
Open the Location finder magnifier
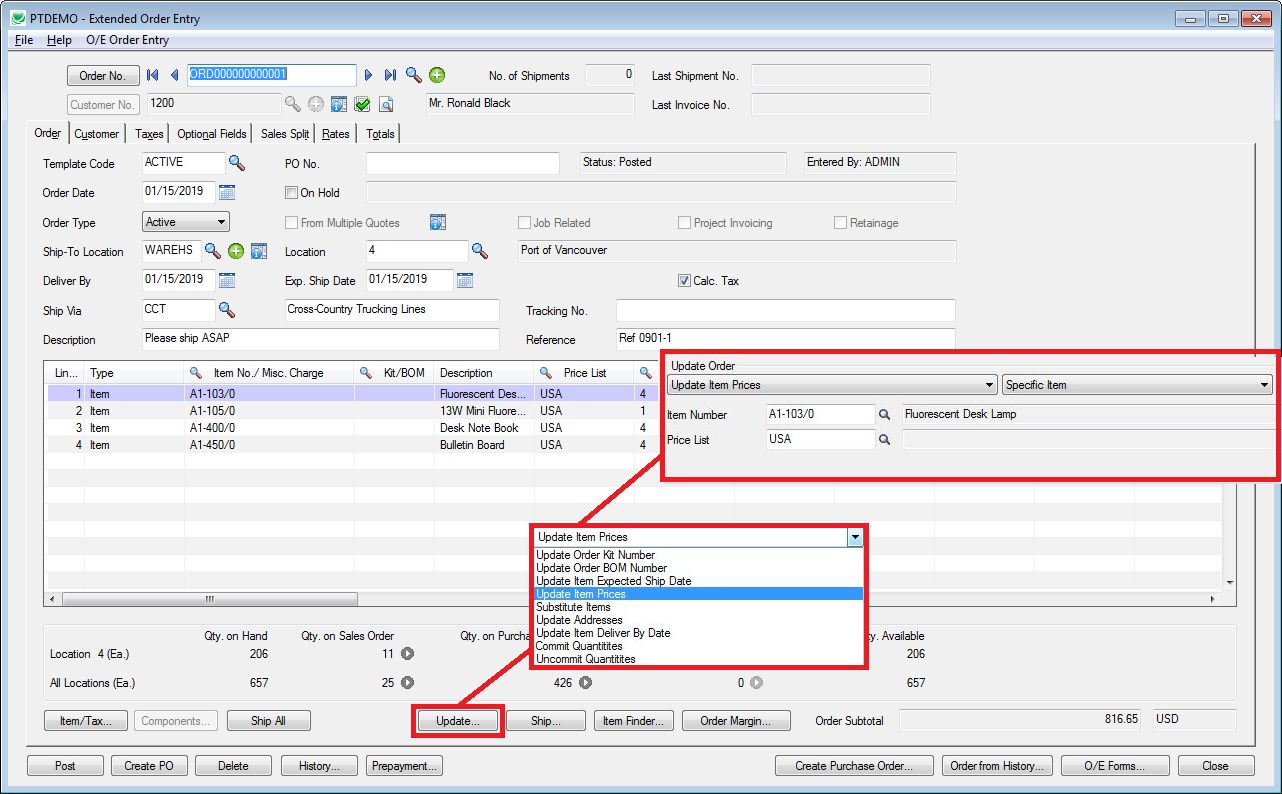click(x=480, y=251)
